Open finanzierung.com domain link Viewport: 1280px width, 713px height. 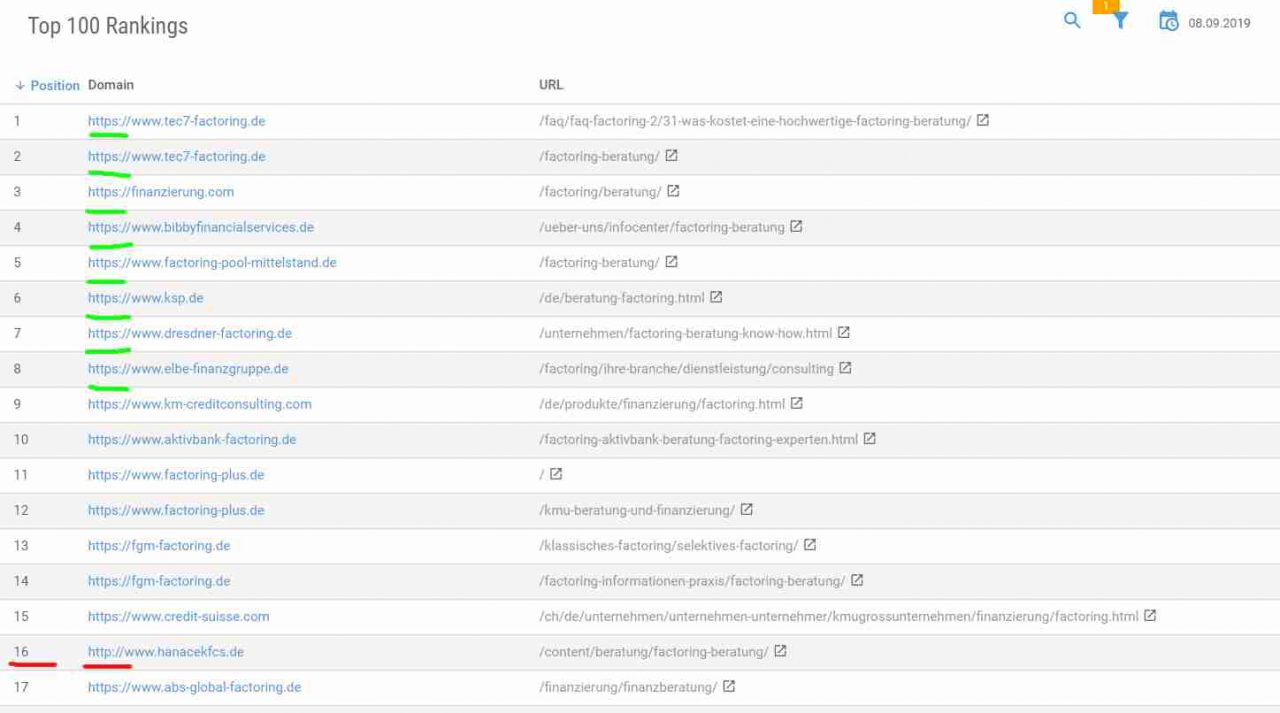tap(161, 191)
